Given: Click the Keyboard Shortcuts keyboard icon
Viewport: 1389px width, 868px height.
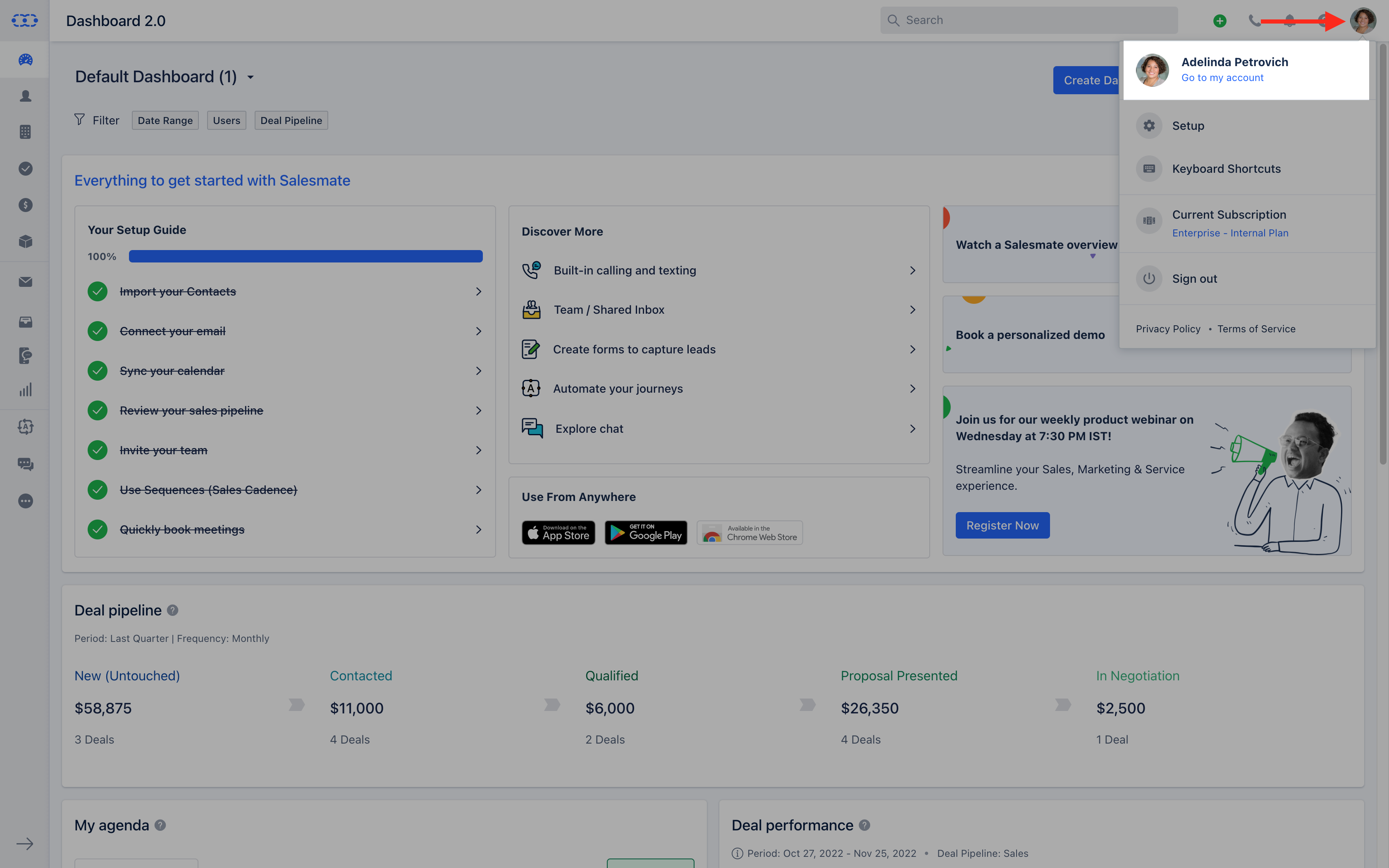Looking at the screenshot, I should (1149, 169).
